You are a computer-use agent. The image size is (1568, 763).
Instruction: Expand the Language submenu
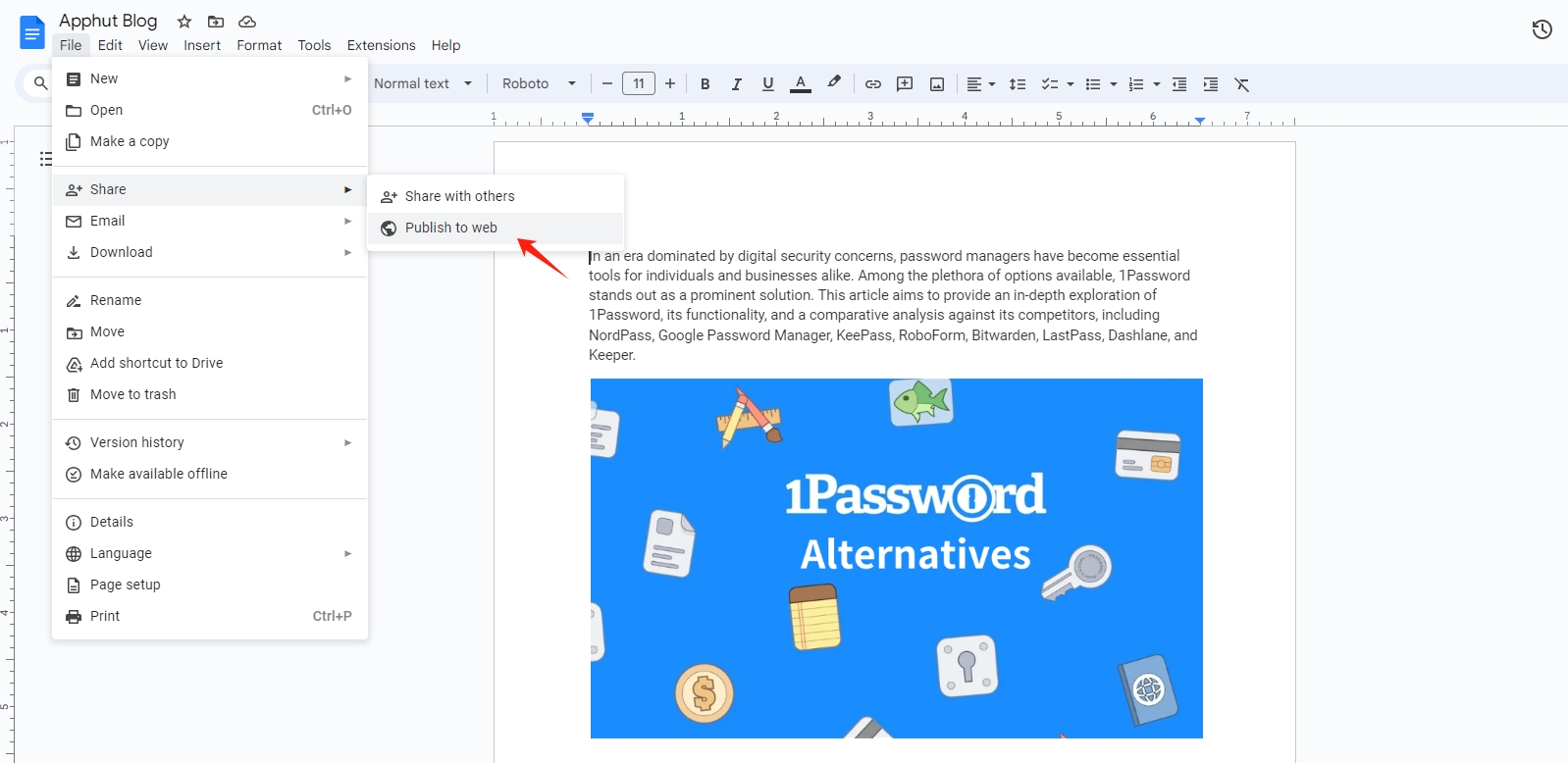210,553
